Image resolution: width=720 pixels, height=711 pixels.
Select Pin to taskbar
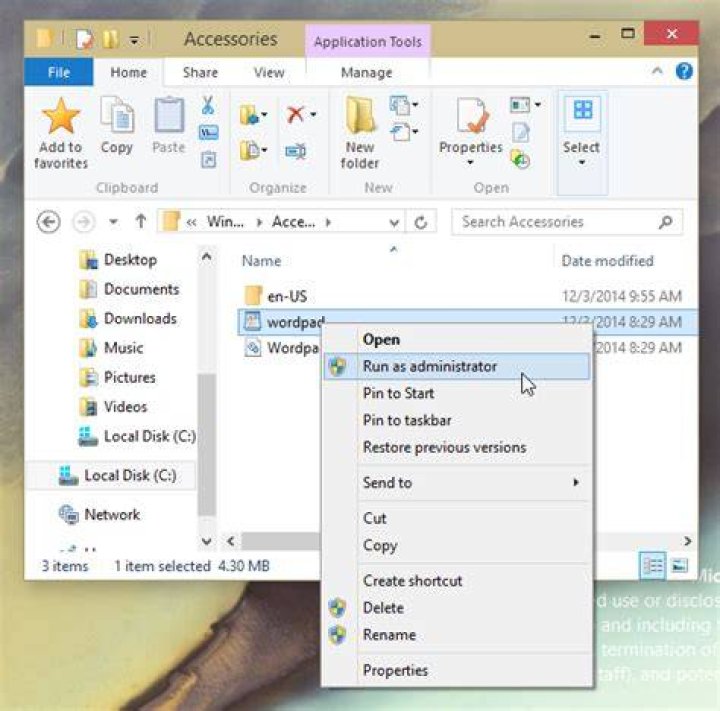456,420
